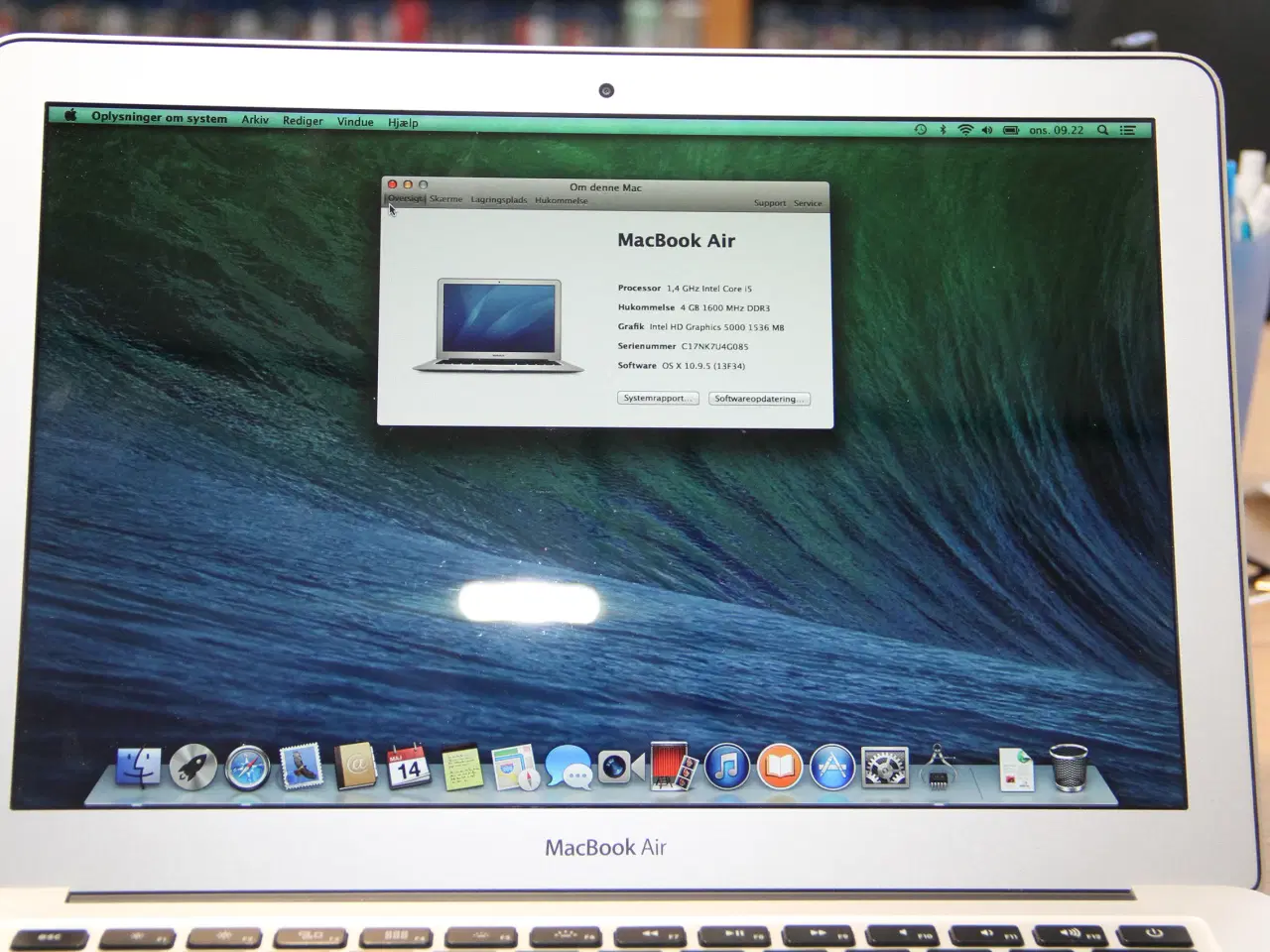Screen dimensions: 1270x952
Task: Switch to the Skærme tab
Action: point(445,199)
